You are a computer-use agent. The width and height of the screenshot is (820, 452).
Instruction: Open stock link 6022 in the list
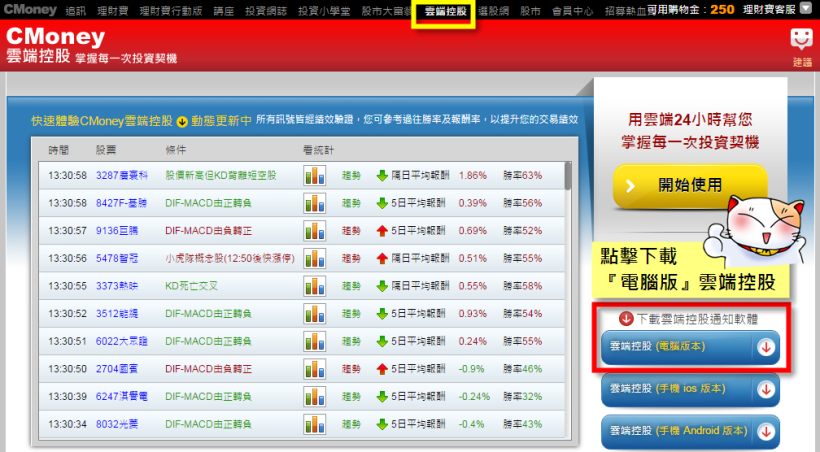(121, 342)
